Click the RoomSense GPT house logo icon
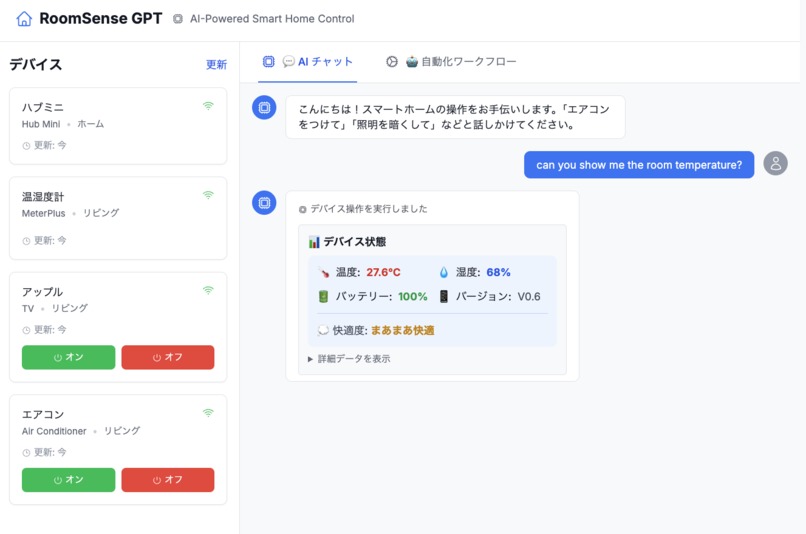Screen dimensions: 806x534 click(24, 19)
